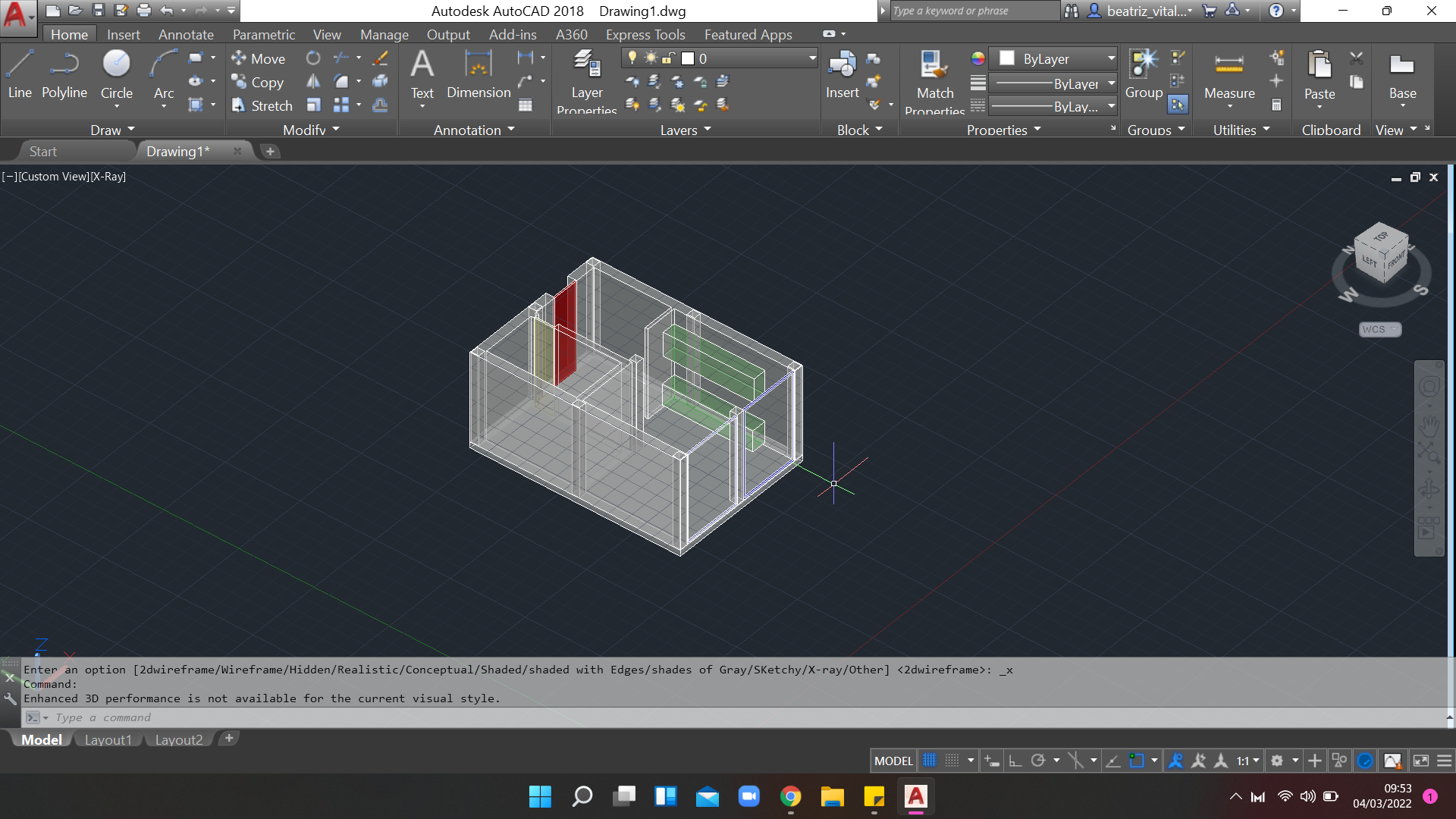Viewport: 1456px width, 819px height.
Task: Click the MODEL space button
Action: click(893, 761)
